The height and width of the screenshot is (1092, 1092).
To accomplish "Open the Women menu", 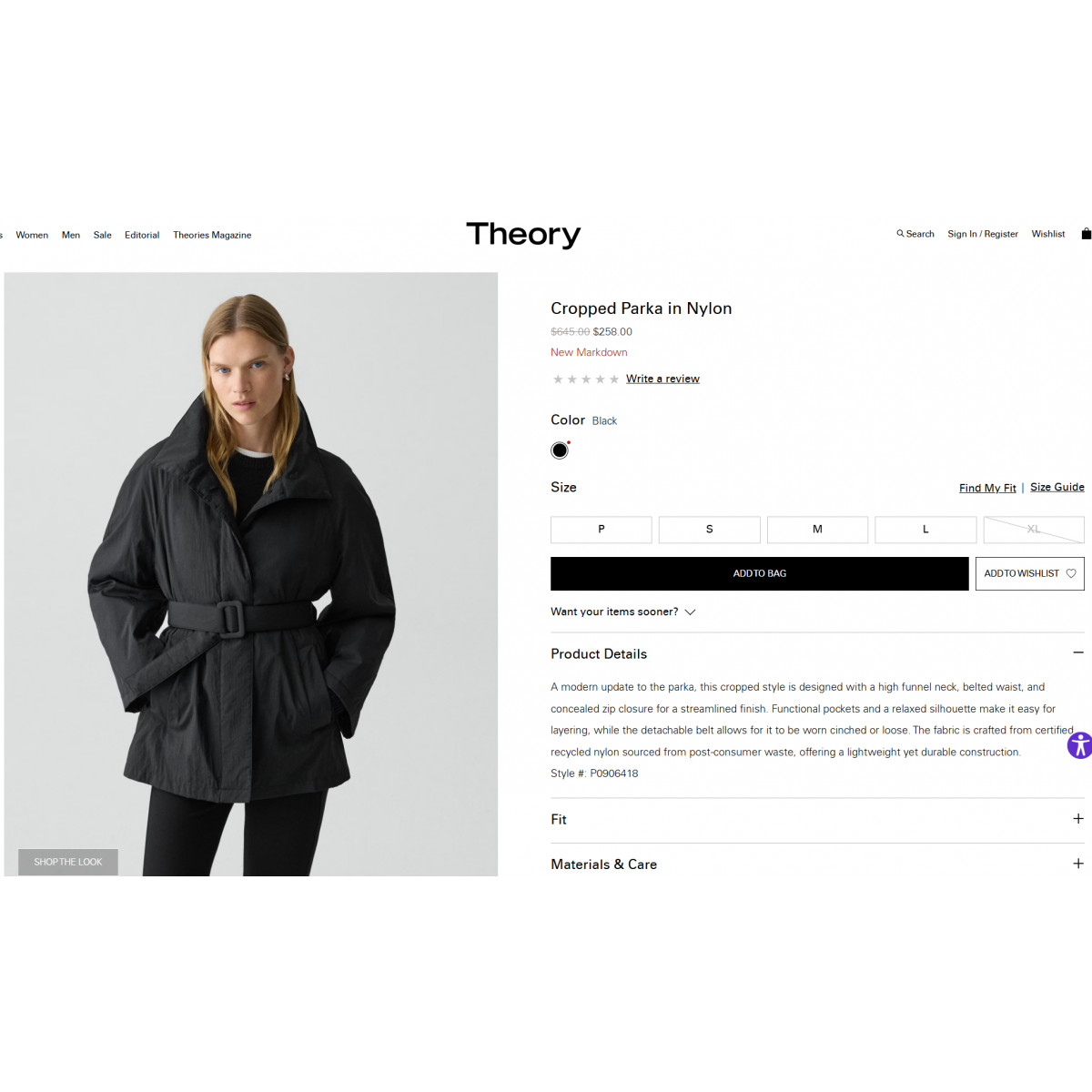I will point(32,235).
